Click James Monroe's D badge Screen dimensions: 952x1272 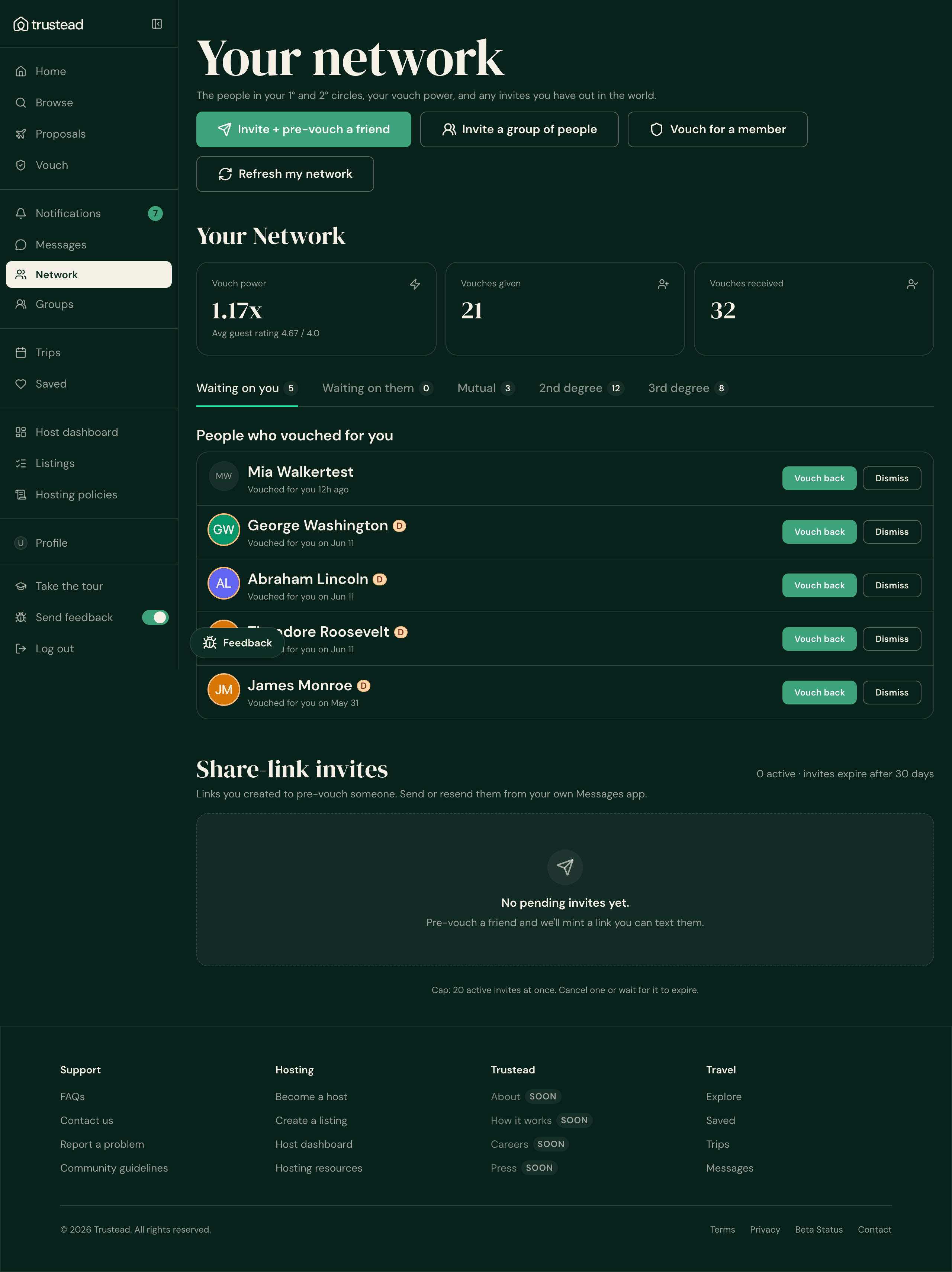(x=363, y=685)
